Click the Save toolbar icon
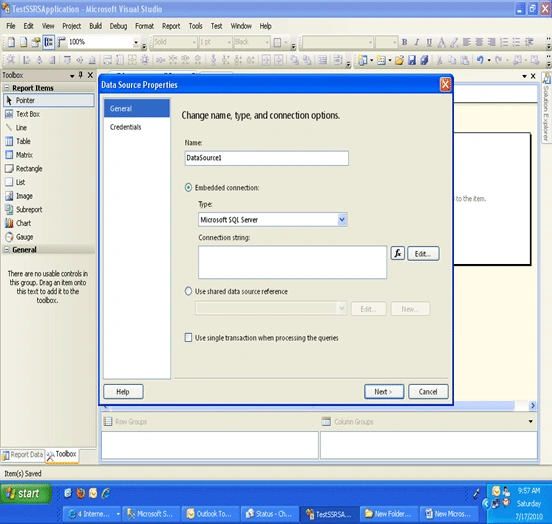The image size is (552, 524). tap(412, 60)
